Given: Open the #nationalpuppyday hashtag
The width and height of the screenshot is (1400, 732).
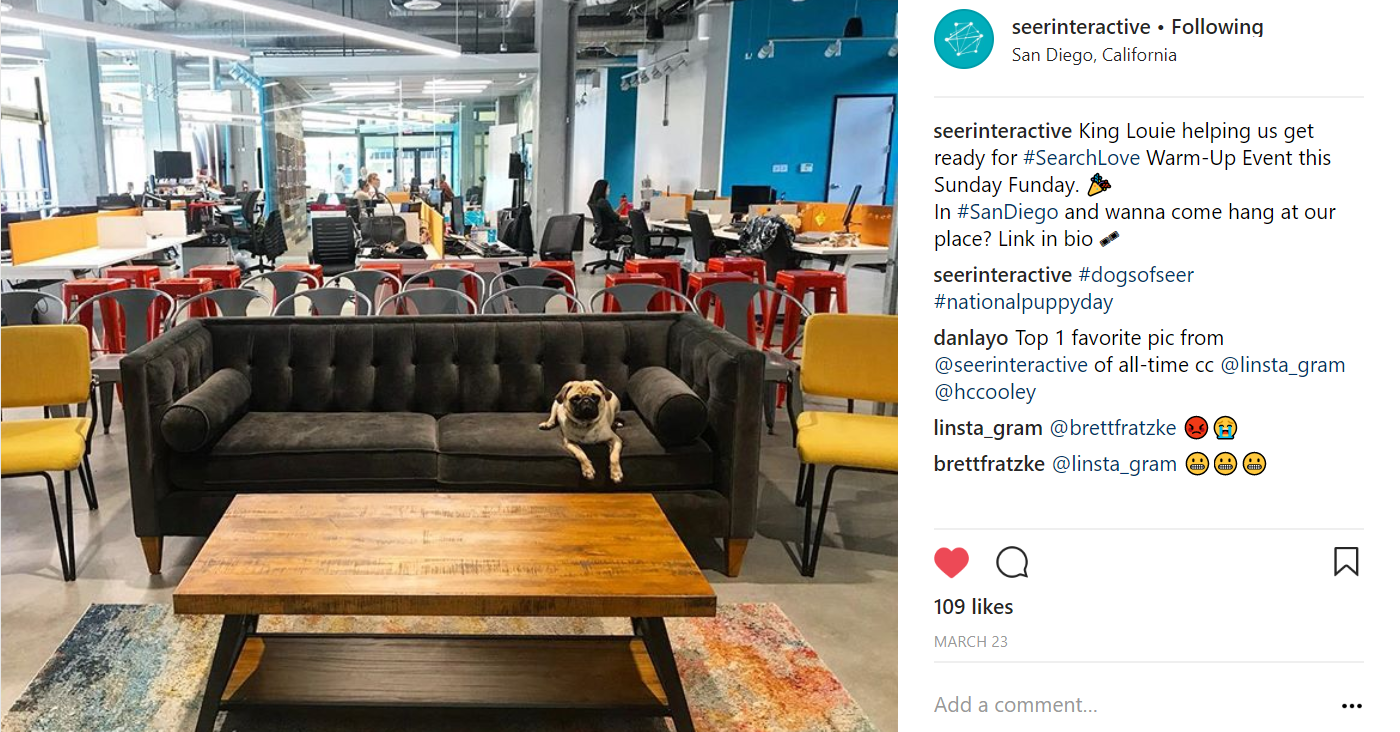Looking at the screenshot, I should (x=1023, y=302).
